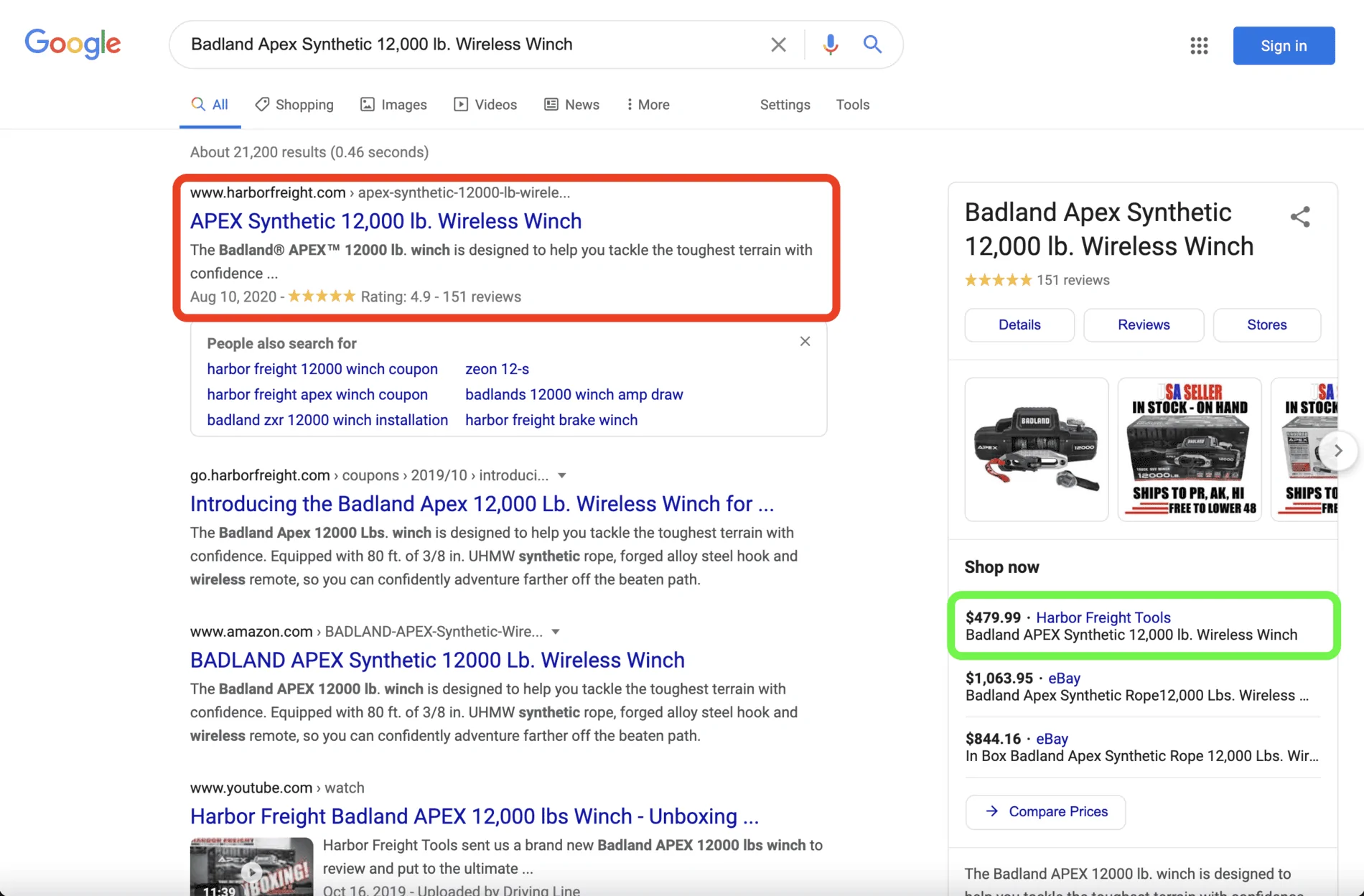
Task: Click the Sign in button
Action: [1284, 45]
